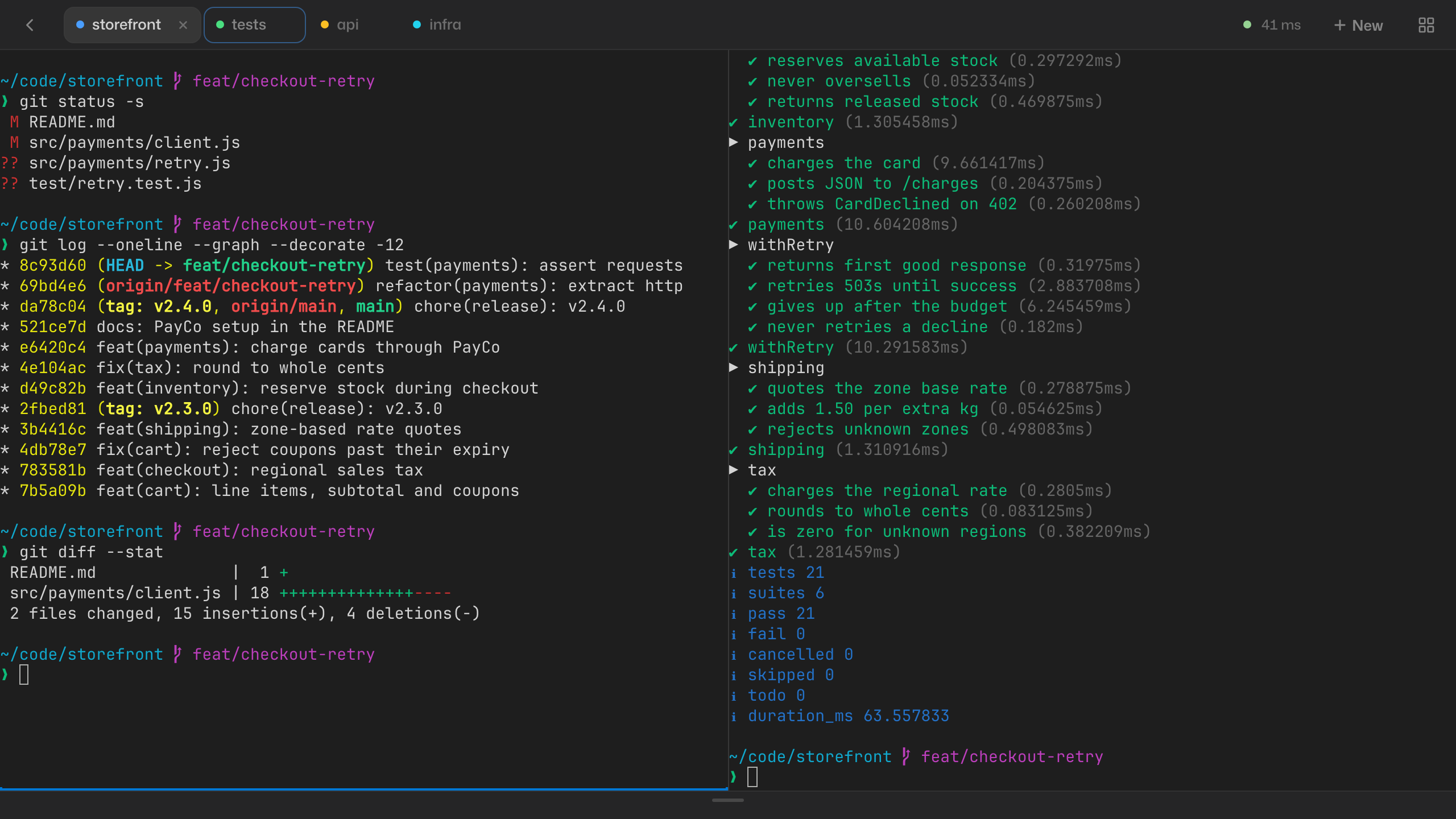This screenshot has width=1456, height=819.
Task: Click the yellow dot on the api tab
Action: (325, 24)
